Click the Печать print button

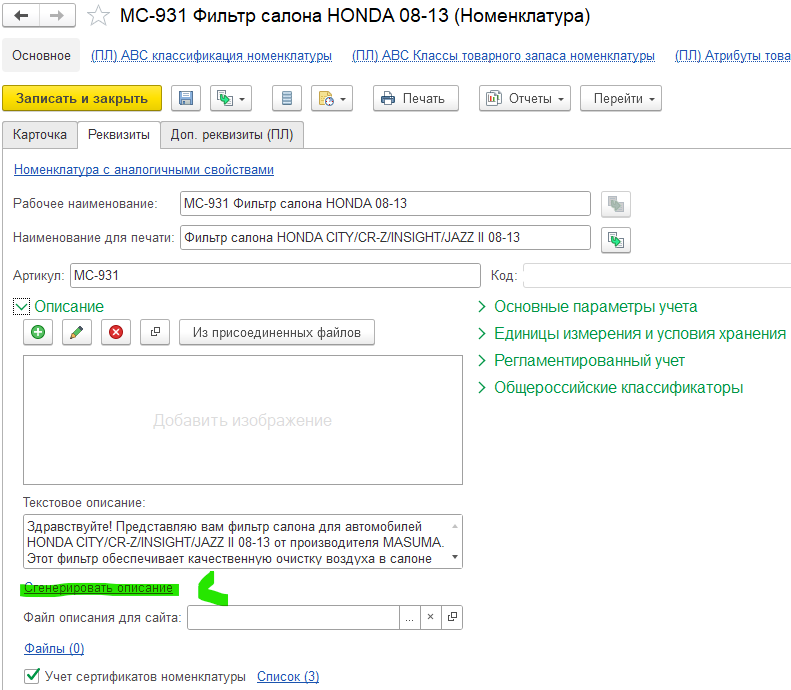point(416,98)
